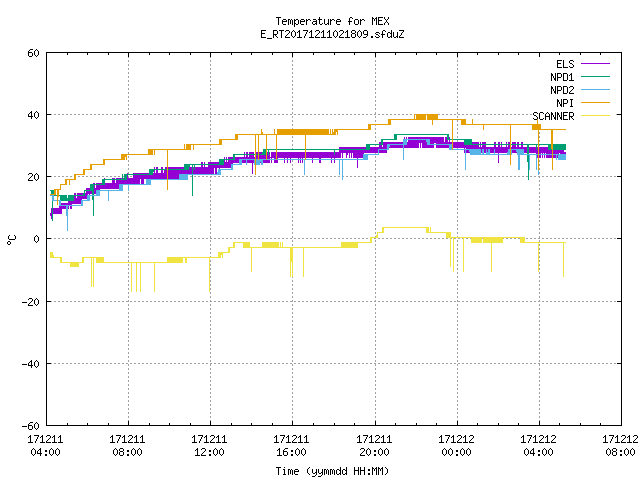Screen dimensions: 640x480
Task: Click the x-axis label 171211 16:00
Action: pos(291,446)
